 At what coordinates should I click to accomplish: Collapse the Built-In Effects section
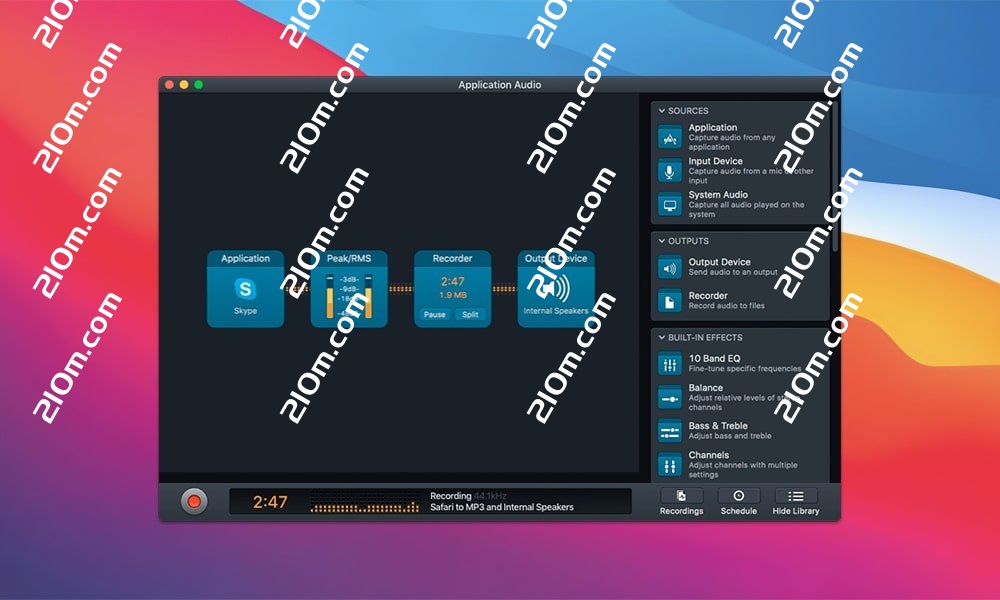[x=662, y=338]
